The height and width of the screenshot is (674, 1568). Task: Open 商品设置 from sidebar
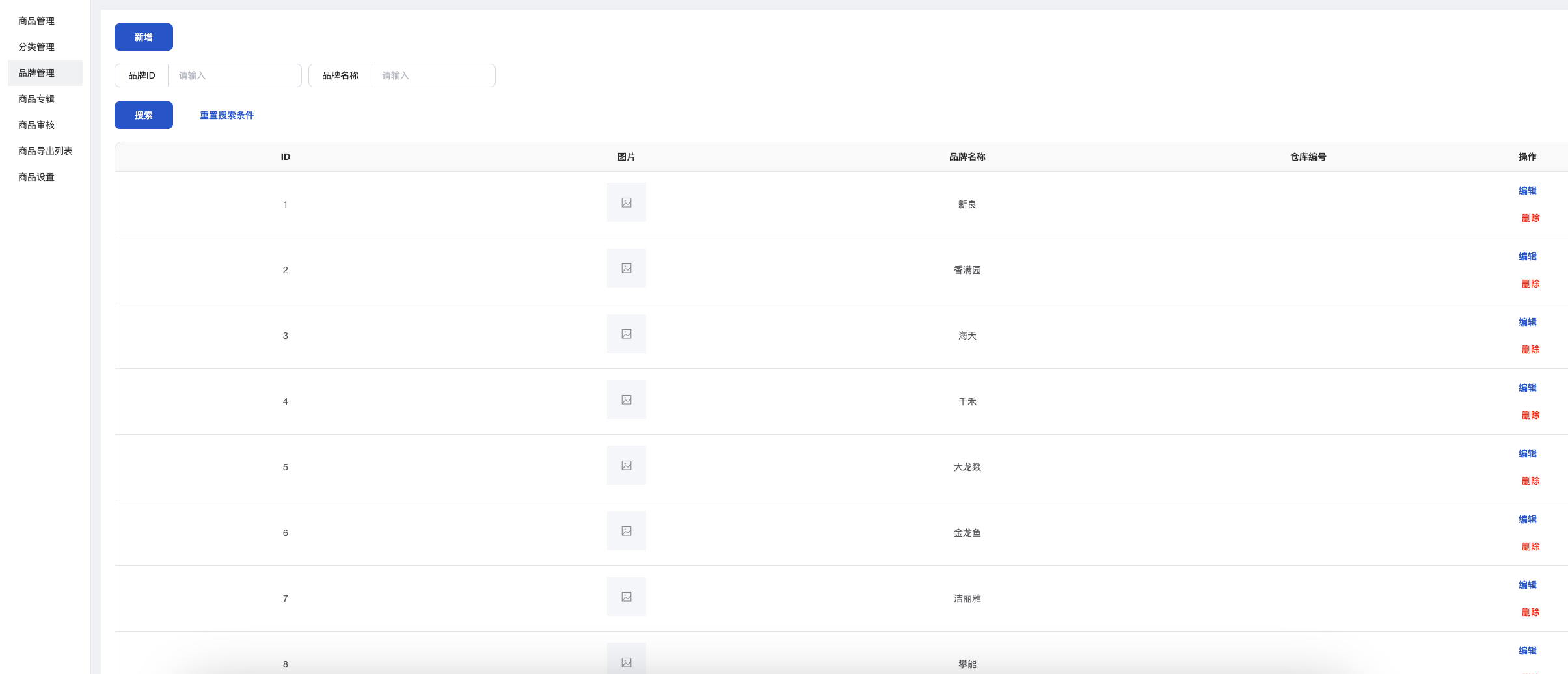pyautogui.click(x=36, y=177)
